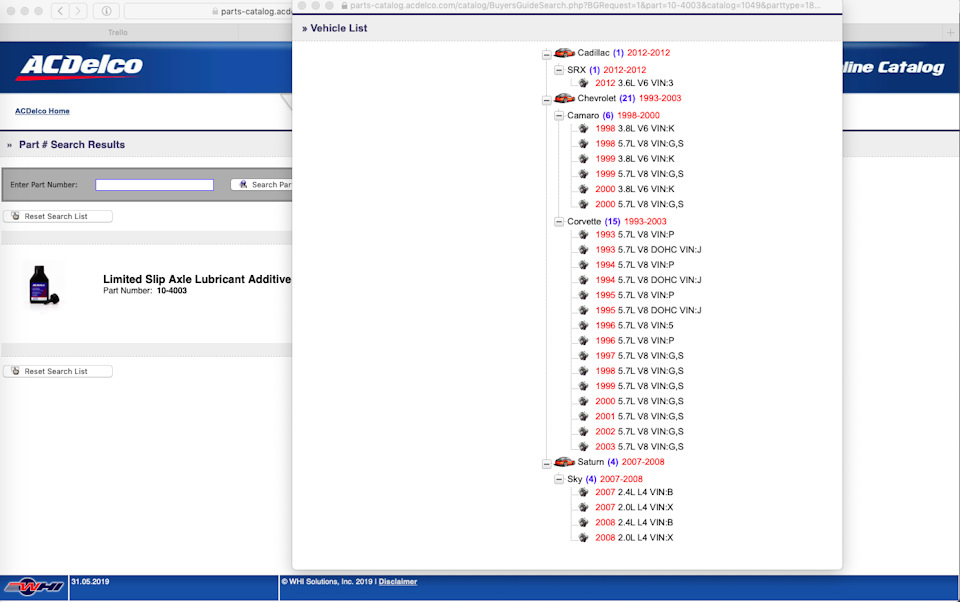Open the Disclaimer link in footer

click(x=397, y=582)
